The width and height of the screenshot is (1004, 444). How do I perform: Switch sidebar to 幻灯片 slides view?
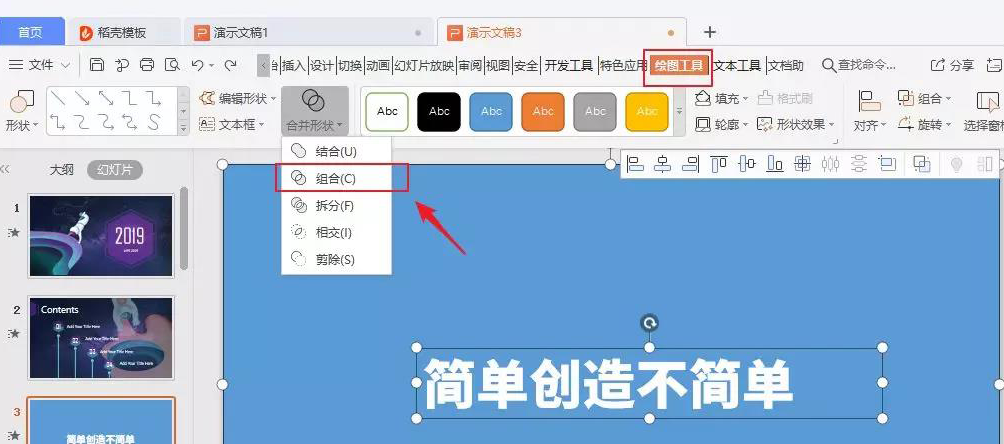point(115,170)
